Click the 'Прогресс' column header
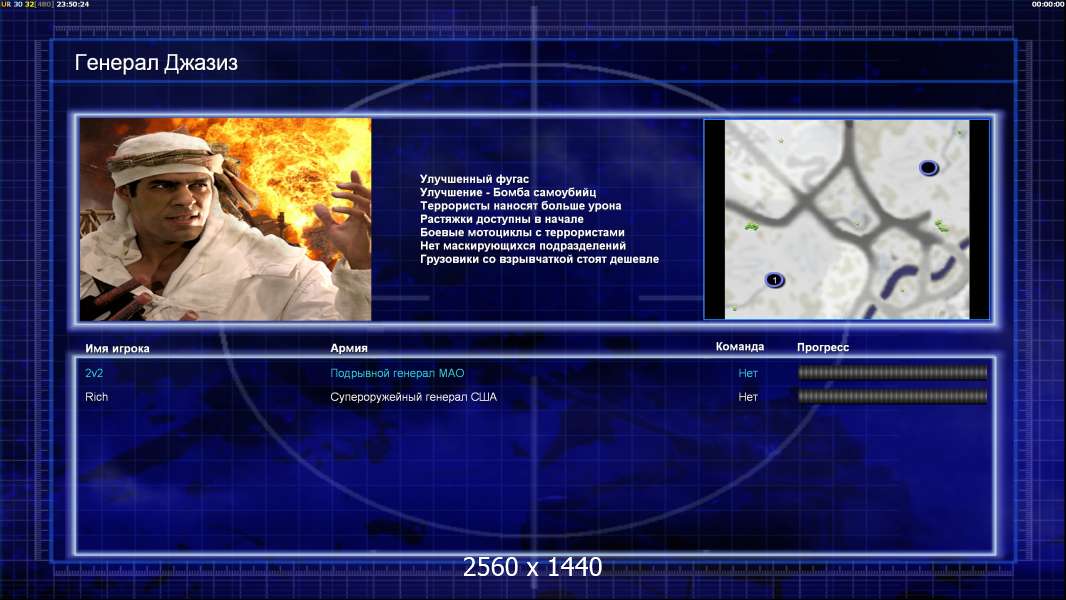 [823, 347]
